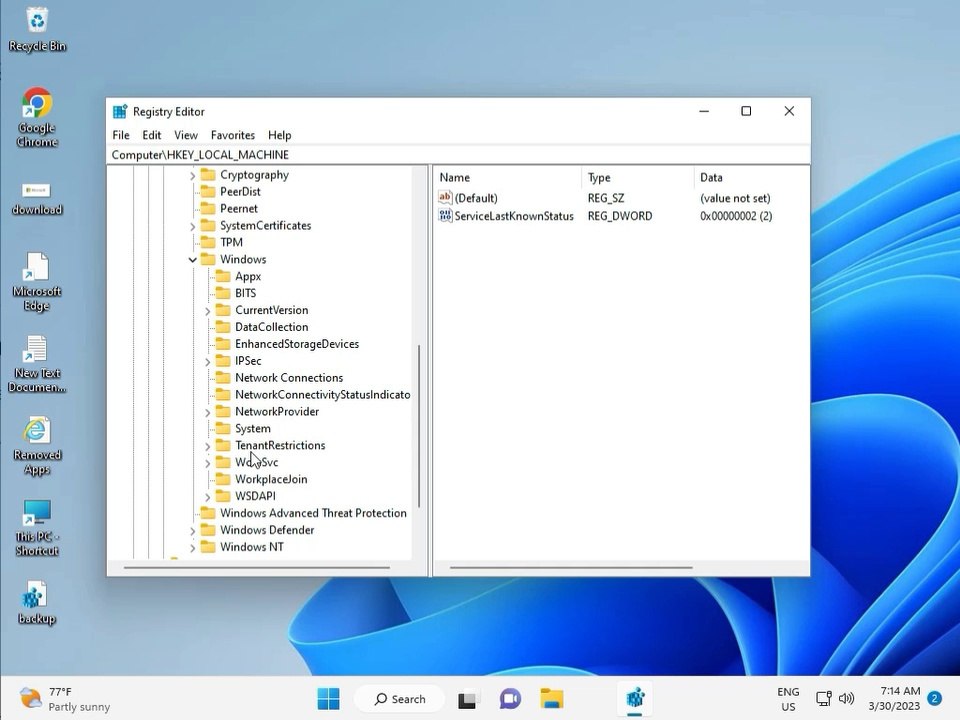Click the Registry Editor title bar icon

120,111
